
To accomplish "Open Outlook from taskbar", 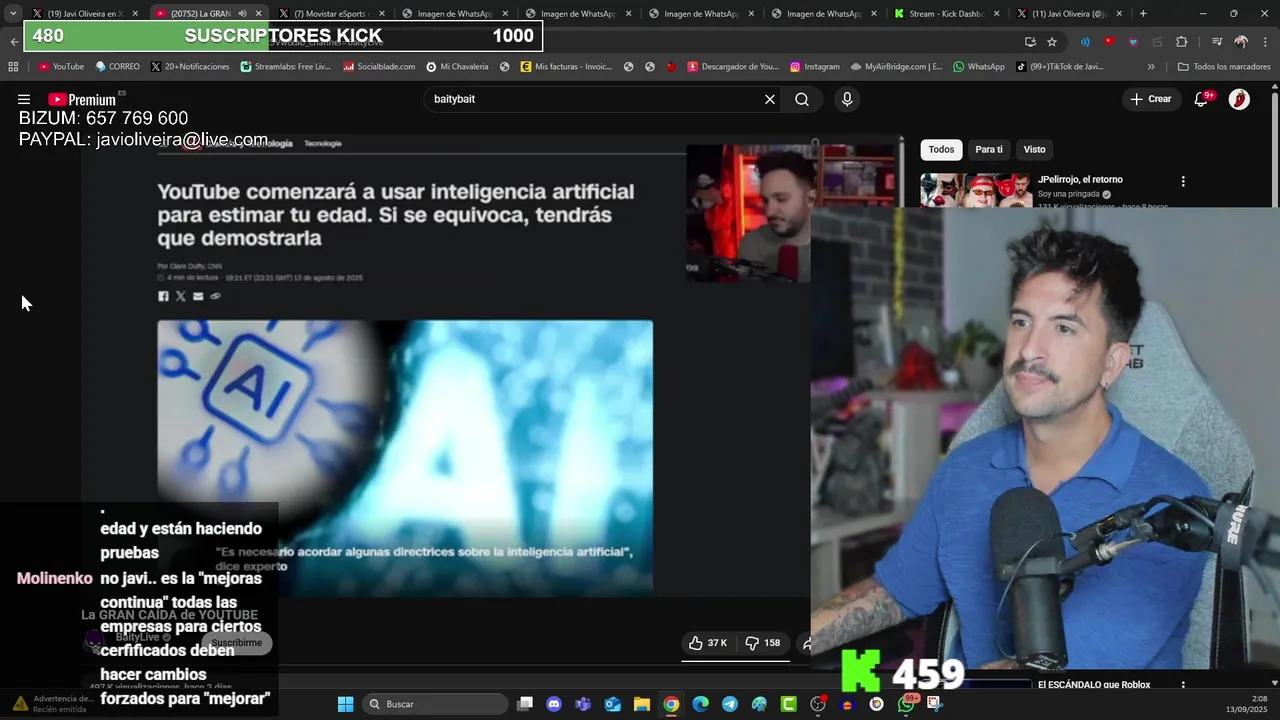I will [x=612, y=704].
